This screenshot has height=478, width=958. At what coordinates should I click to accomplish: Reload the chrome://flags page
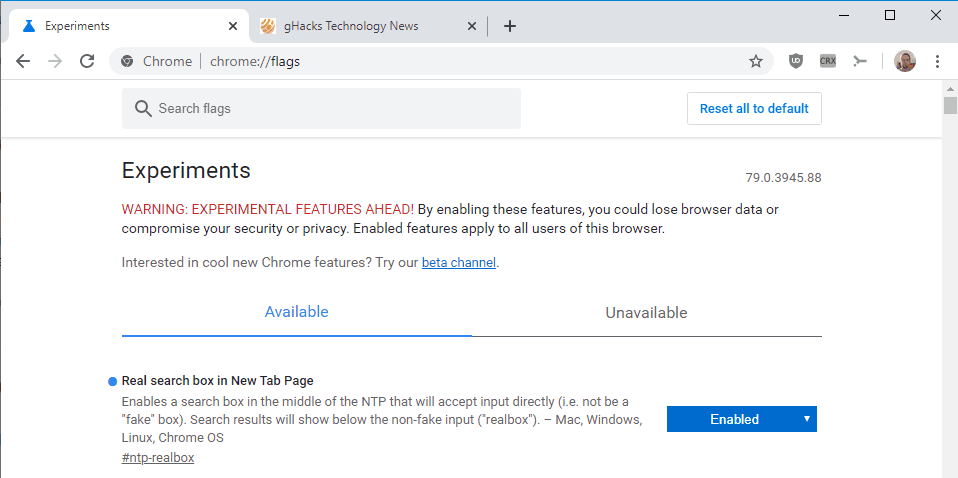click(x=87, y=61)
